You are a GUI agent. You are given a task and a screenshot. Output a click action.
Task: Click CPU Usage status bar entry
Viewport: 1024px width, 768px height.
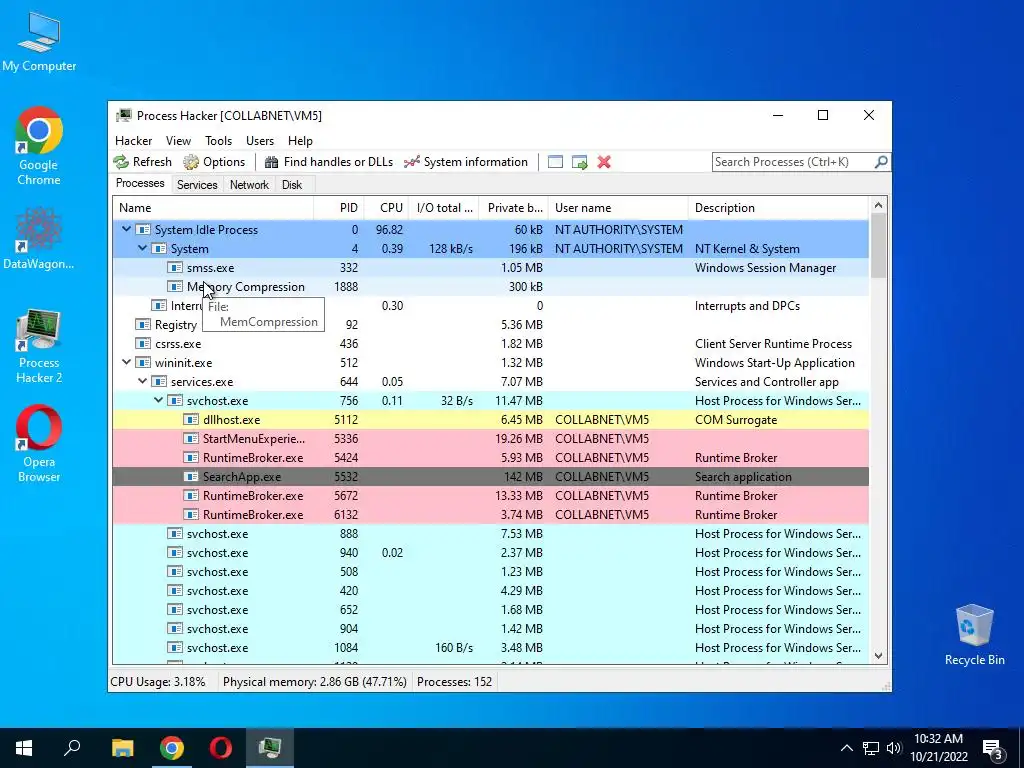[158, 682]
